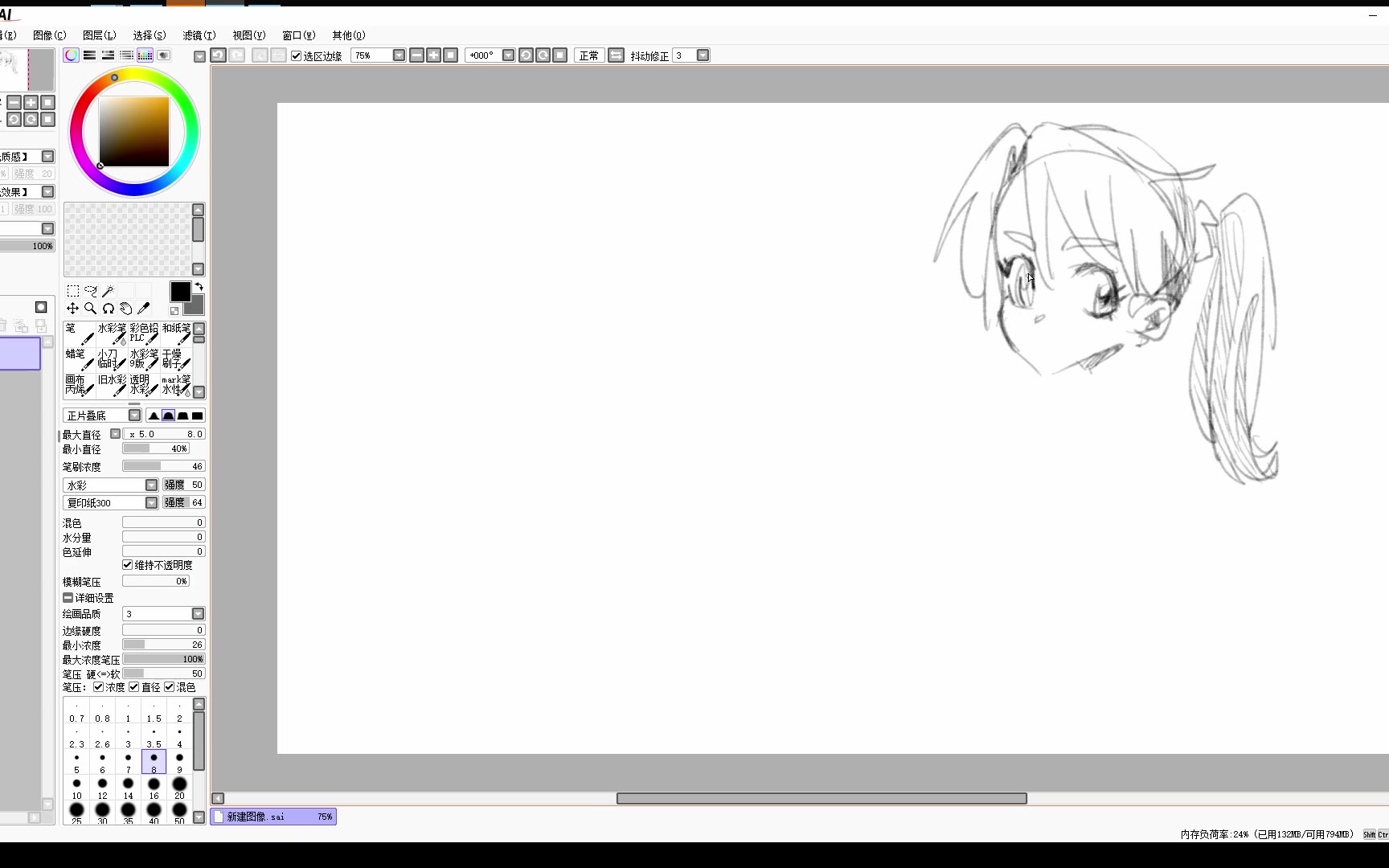Image resolution: width=1389 pixels, height=868 pixels.
Task: Click the transparent color checker icon
Action: [x=174, y=310]
